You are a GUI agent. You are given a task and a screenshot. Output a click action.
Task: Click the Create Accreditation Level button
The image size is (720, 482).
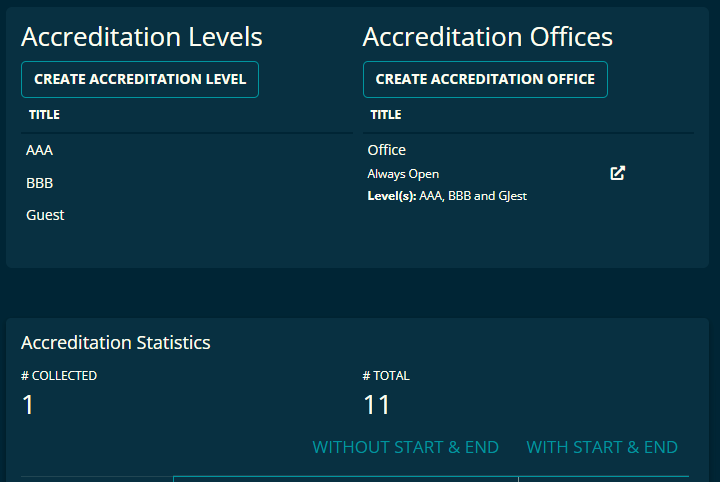click(x=140, y=79)
